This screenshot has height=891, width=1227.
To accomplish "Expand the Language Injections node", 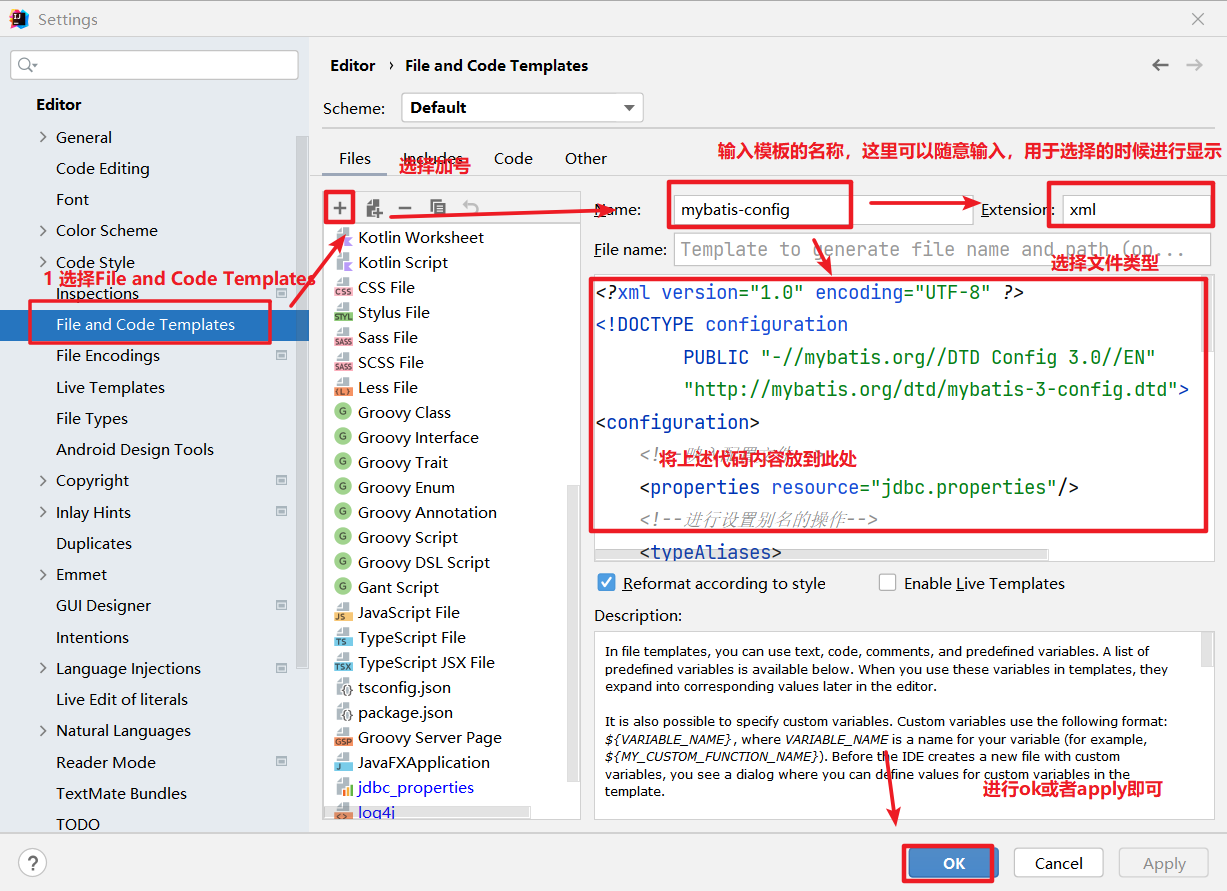I will click(x=43, y=668).
